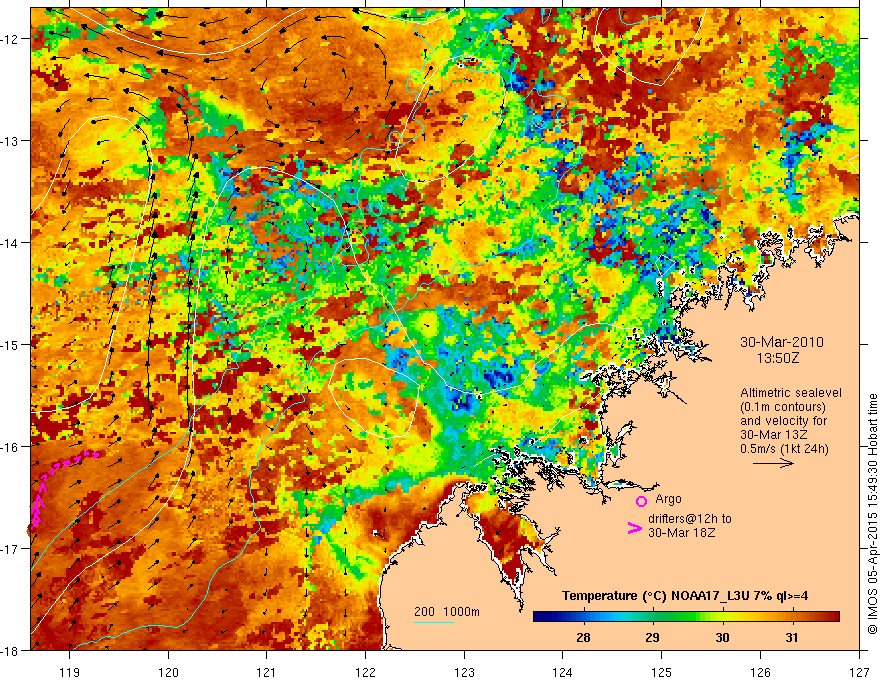Click the 'drifters@12h to' legend text

coord(690,519)
